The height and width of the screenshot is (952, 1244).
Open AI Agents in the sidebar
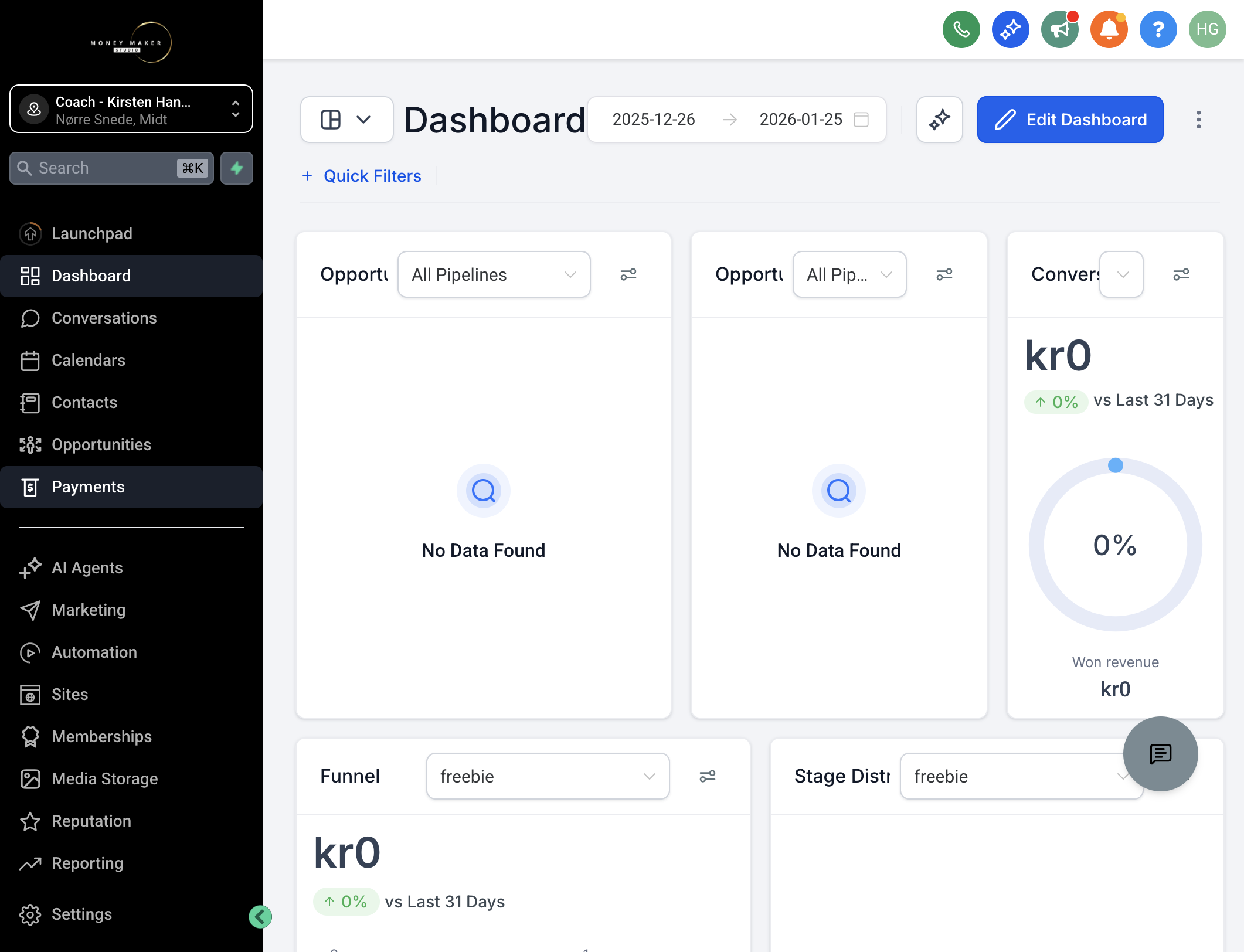pyautogui.click(x=131, y=567)
